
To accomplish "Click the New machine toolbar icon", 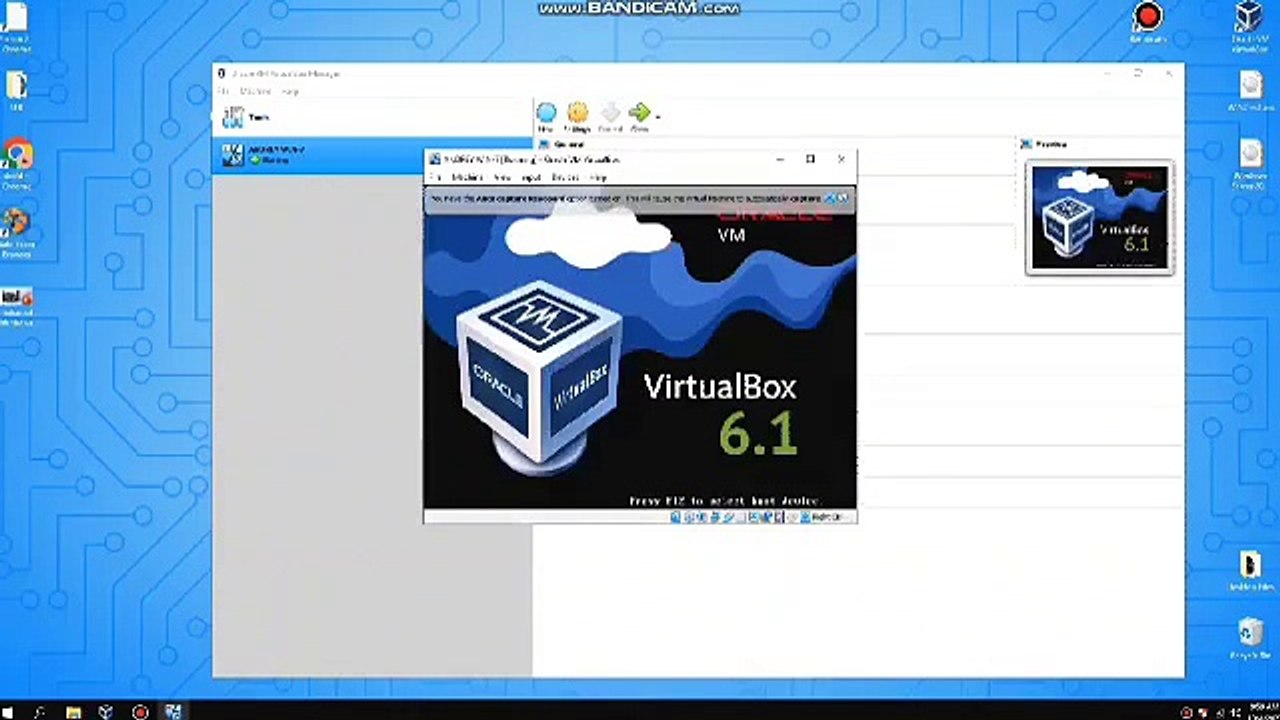I will [546, 117].
